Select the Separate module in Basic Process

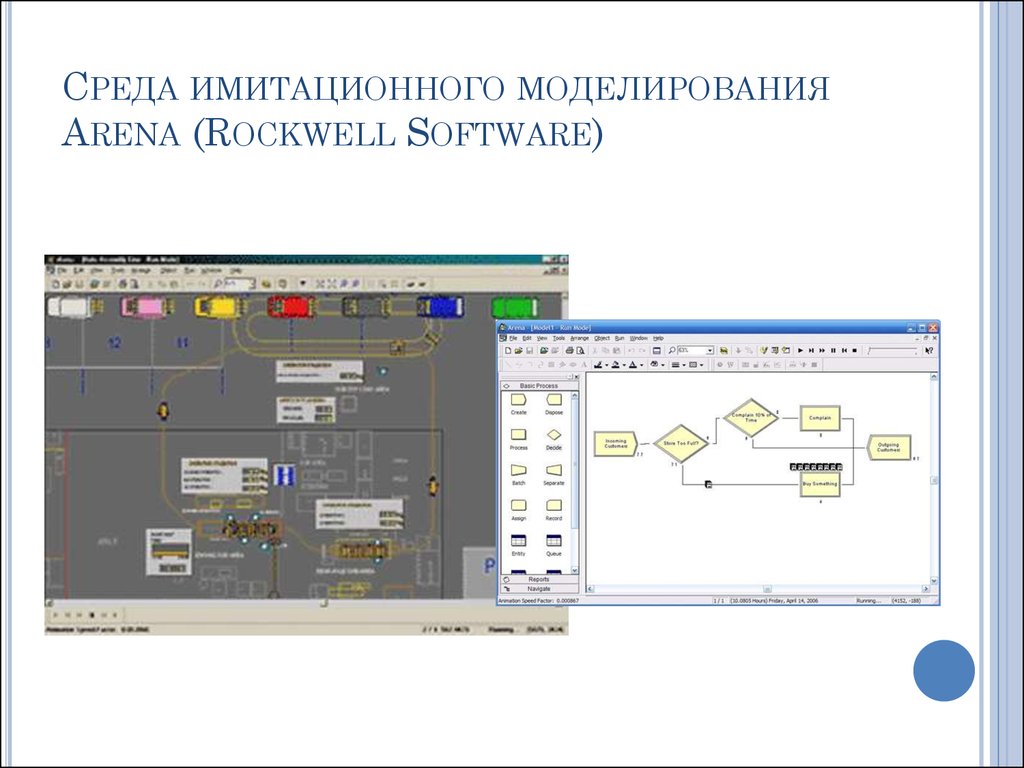(x=554, y=474)
